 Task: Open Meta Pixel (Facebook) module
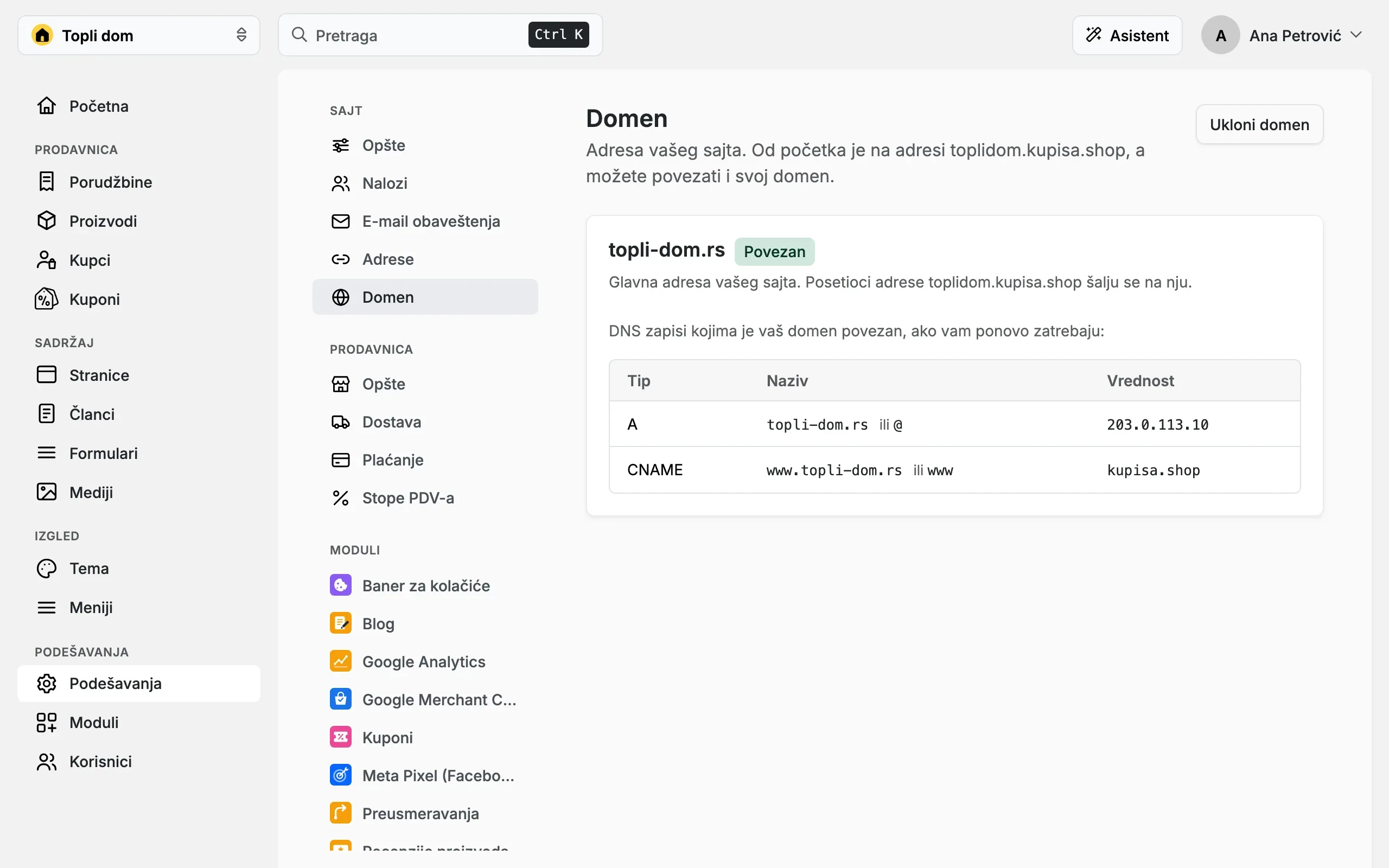coord(425,775)
